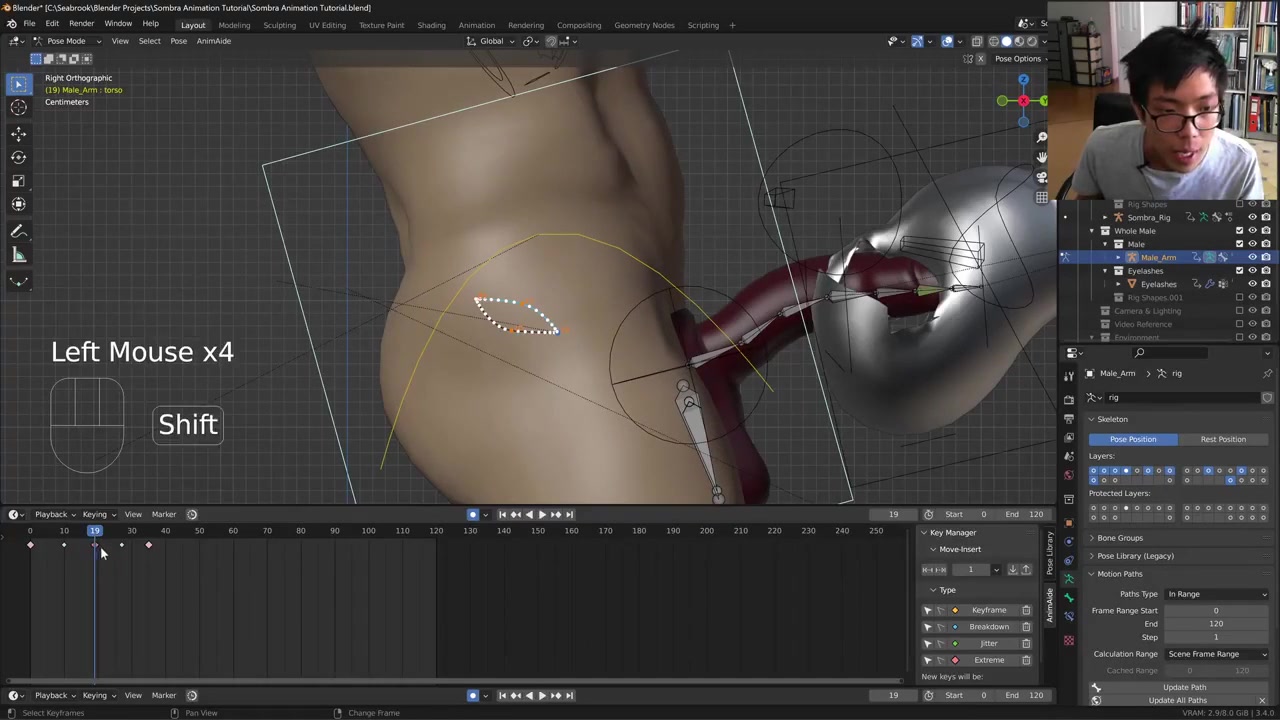
Task: Choose the Annotate pencil tool
Action: click(x=18, y=232)
